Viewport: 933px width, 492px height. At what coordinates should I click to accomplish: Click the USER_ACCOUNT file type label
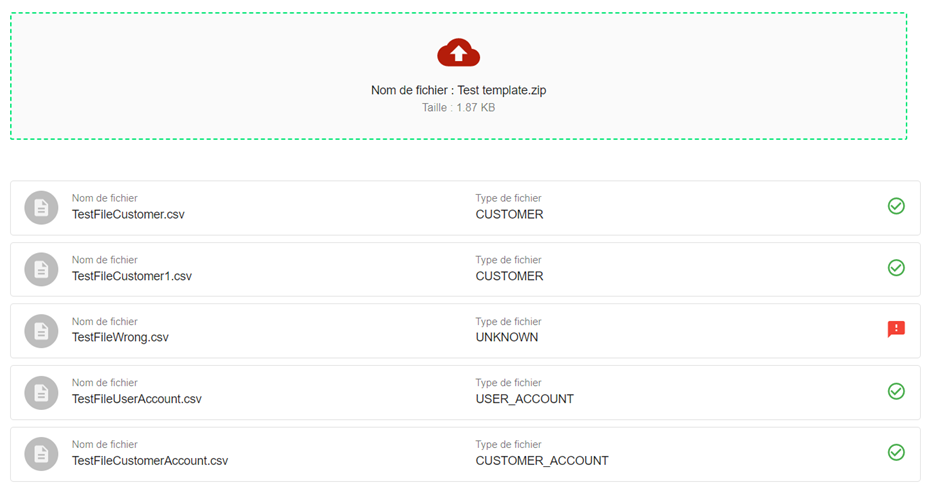point(524,399)
